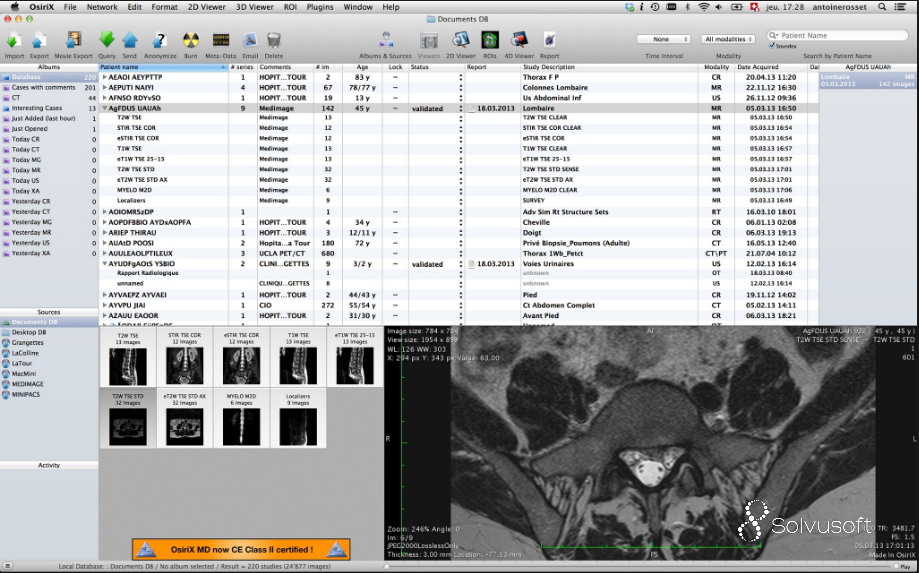Open the Meta-Data viewer icon

[221, 40]
